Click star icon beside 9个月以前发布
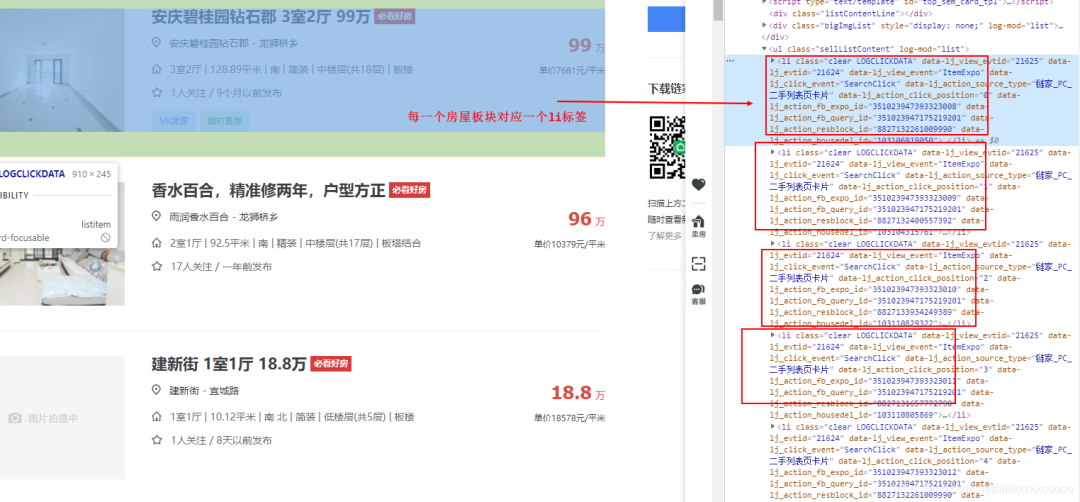Screen dimensions: 1080x502 click(x=156, y=92)
